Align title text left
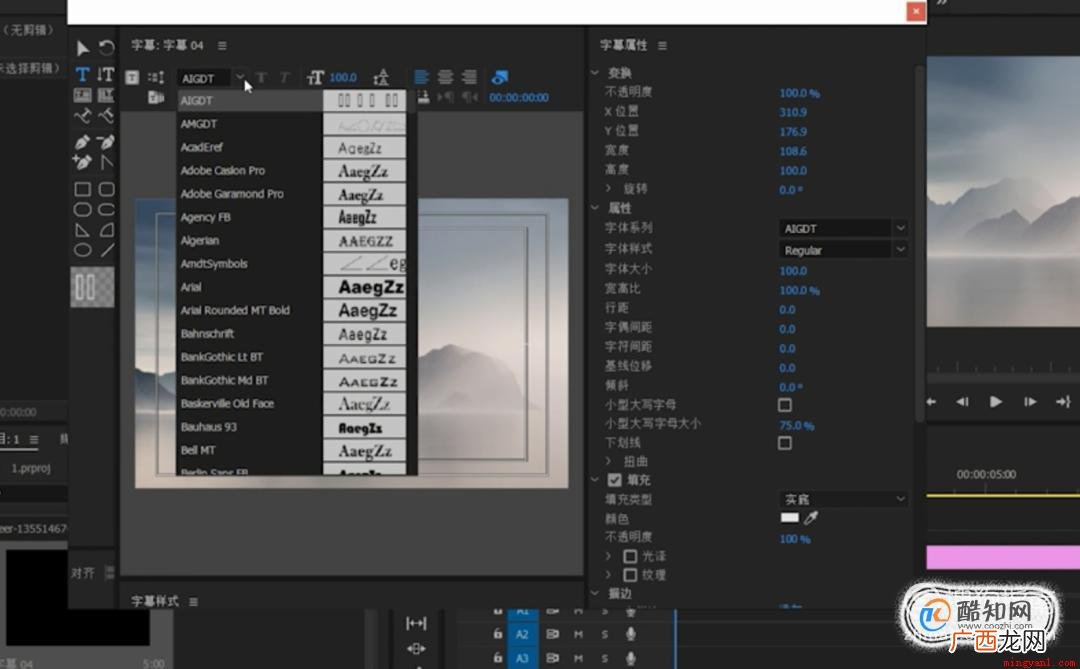Image resolution: width=1080 pixels, height=669 pixels. click(421, 77)
